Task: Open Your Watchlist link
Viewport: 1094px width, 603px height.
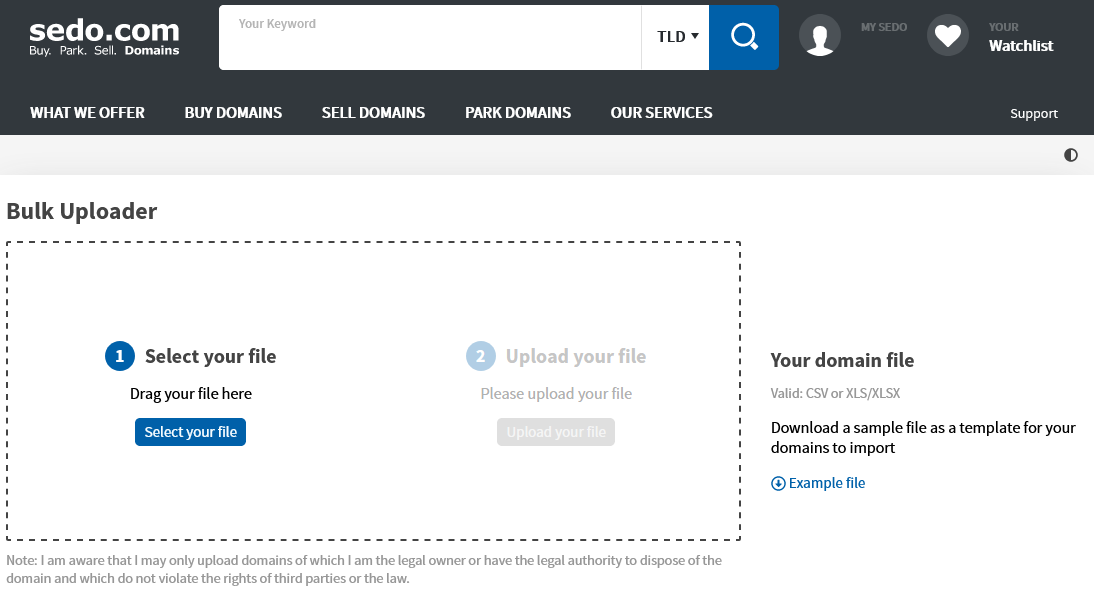Action: [x=1021, y=38]
